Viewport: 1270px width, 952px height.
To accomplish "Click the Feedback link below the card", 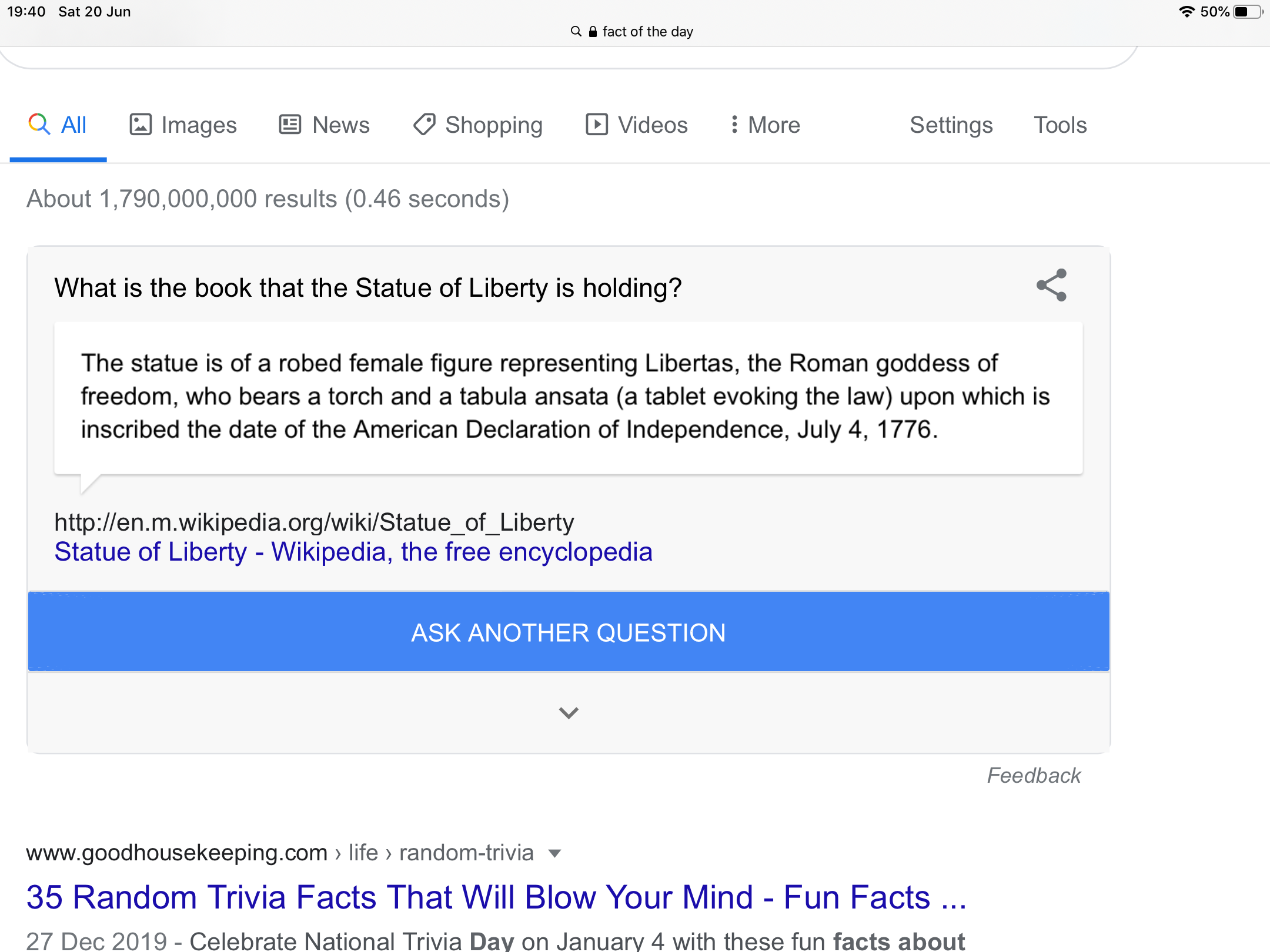I will click(1034, 776).
